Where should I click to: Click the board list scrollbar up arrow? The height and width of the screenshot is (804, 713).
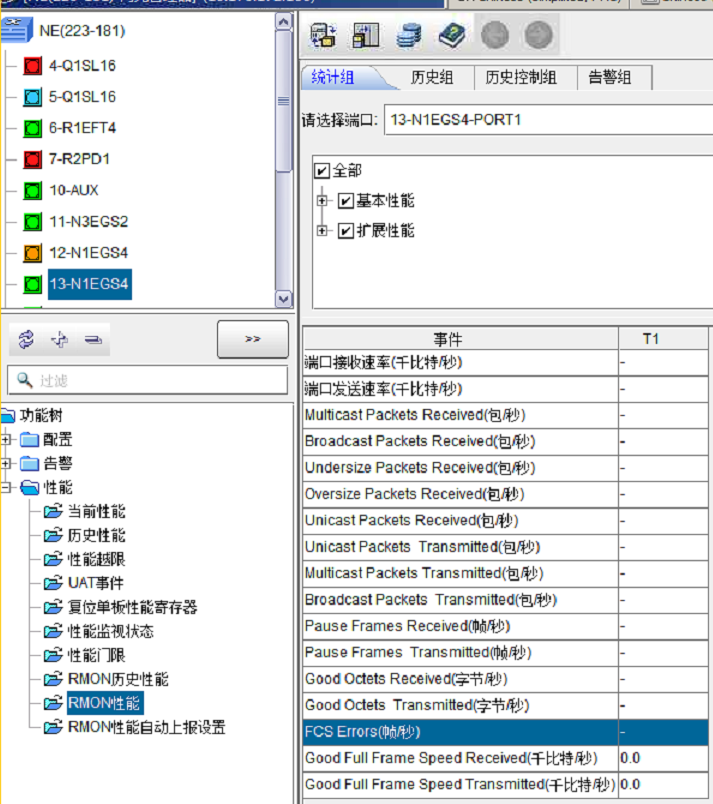click(x=283, y=21)
